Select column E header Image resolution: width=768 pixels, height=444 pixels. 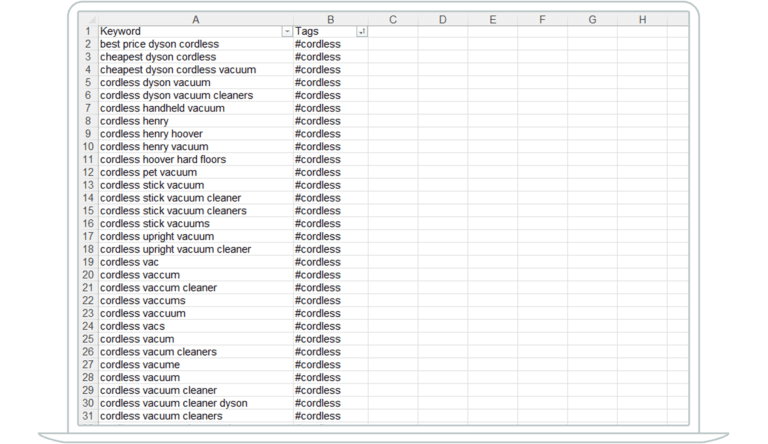pos(493,20)
